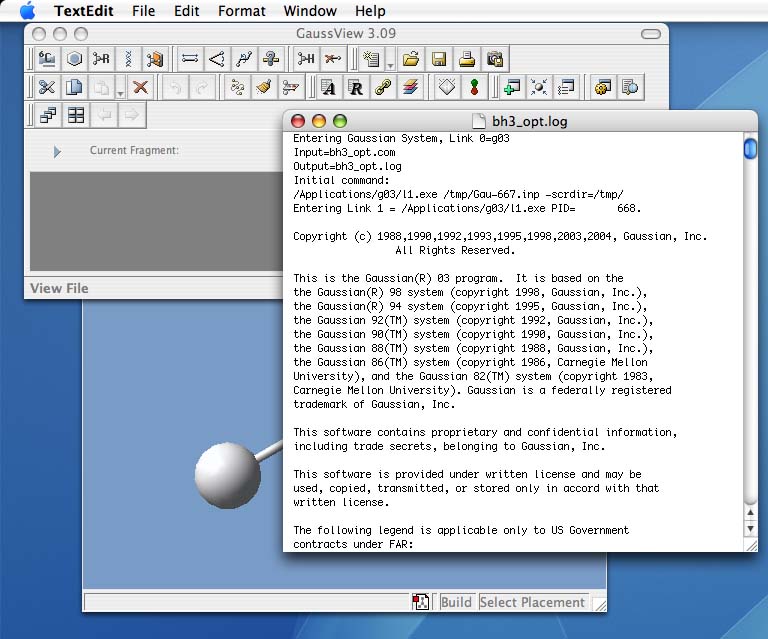Open file using the folder icon

point(411,59)
